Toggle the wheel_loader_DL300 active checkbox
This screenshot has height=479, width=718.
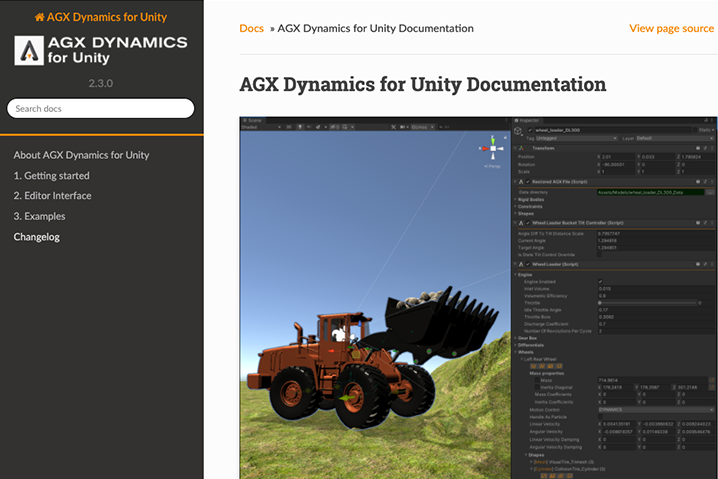point(530,130)
